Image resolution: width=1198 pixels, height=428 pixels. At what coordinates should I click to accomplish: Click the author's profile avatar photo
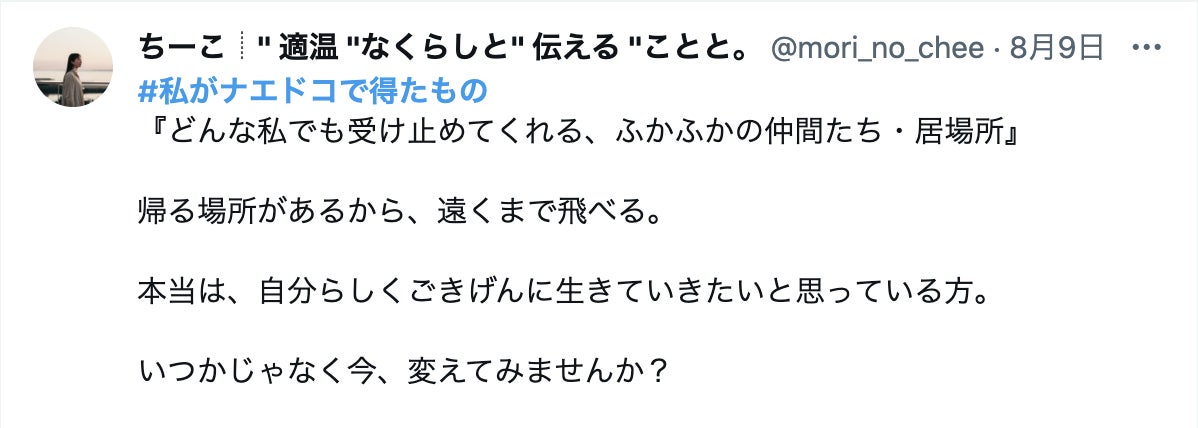click(x=73, y=67)
